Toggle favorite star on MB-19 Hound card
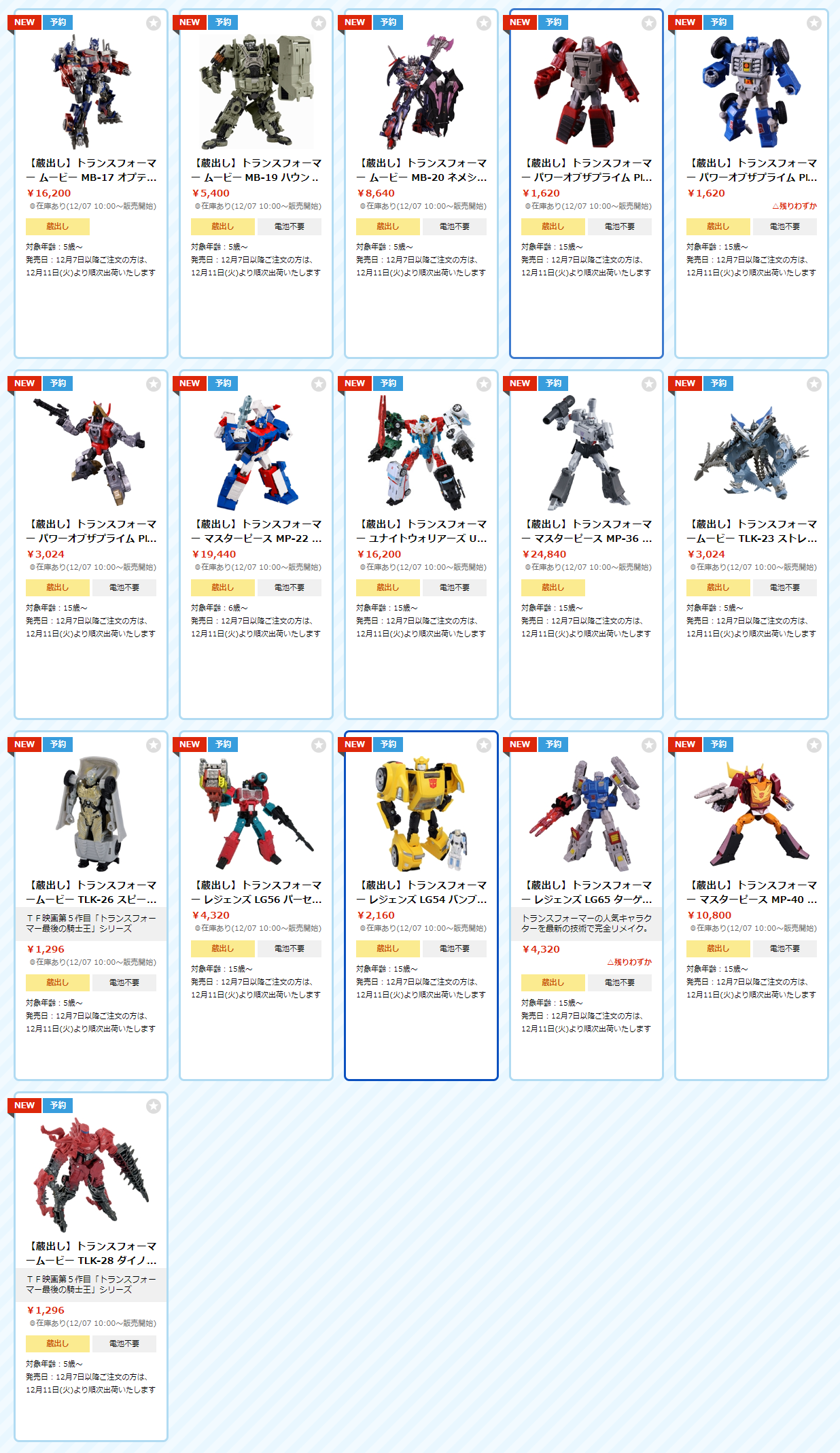The image size is (840, 1453). 319,23
